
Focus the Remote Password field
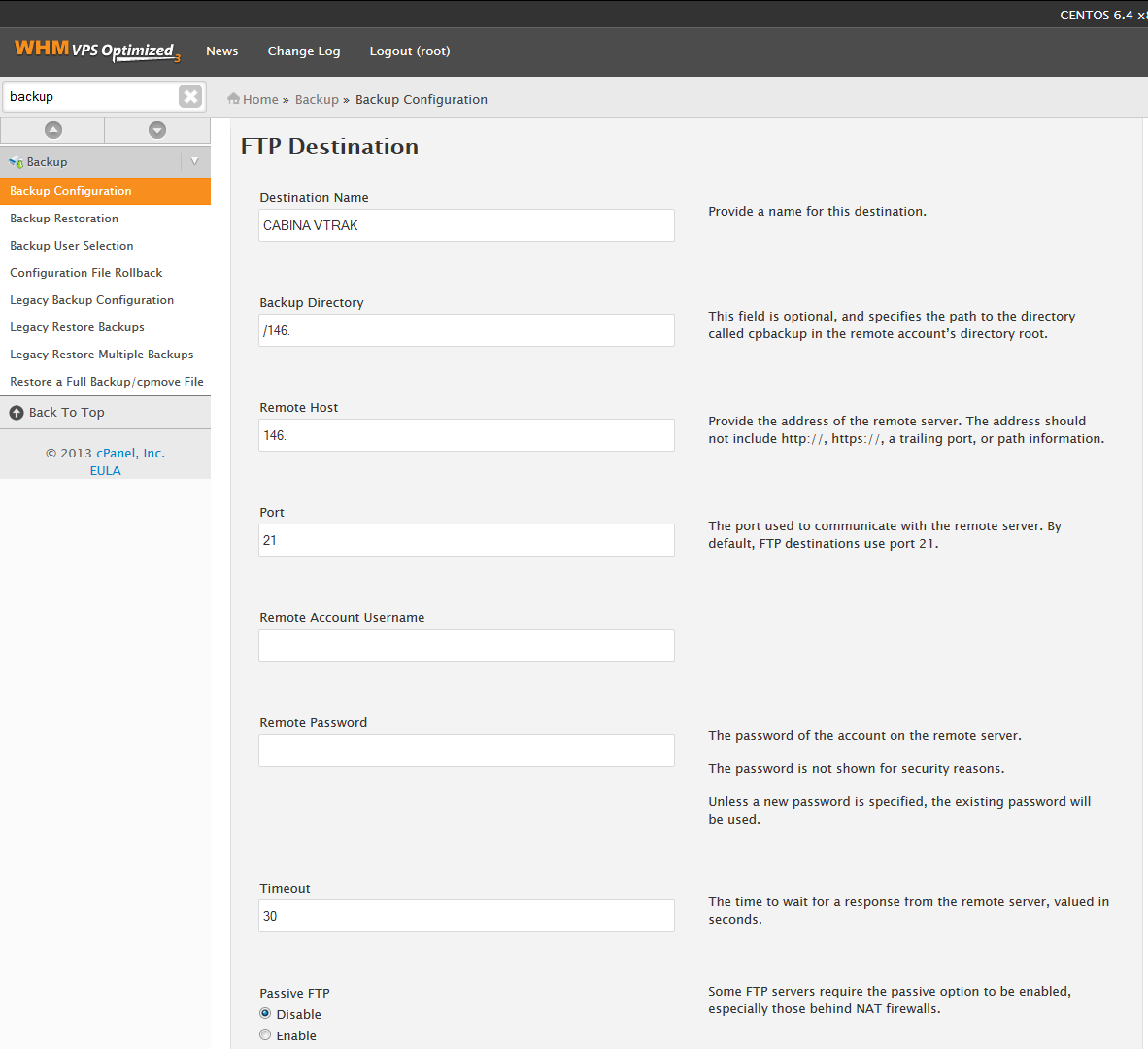[x=466, y=751]
